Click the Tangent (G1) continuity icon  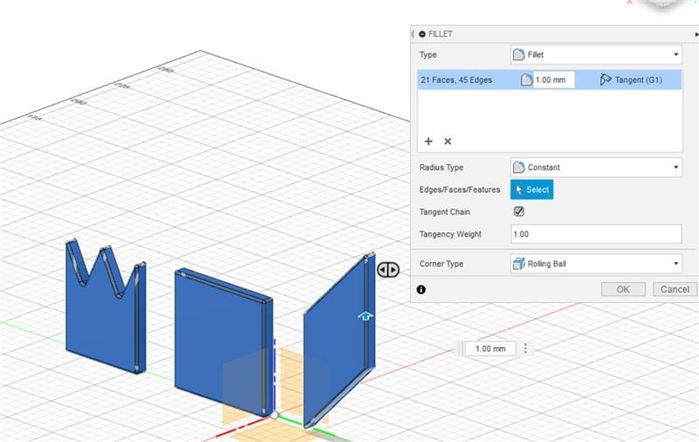click(606, 80)
